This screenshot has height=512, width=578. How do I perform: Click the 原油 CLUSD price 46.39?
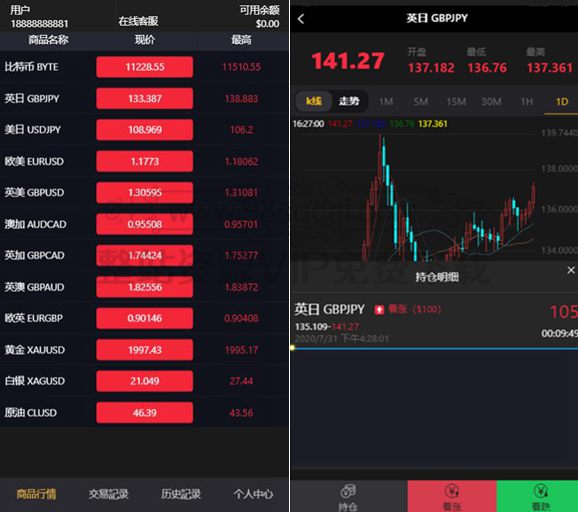[144, 412]
